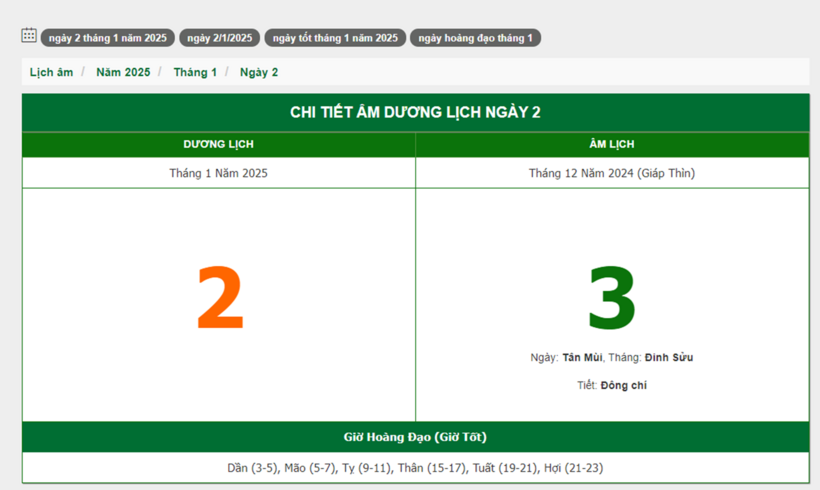Click the "Giờ Hoàng Đạo (Giờ Tốt)" section header
This screenshot has height=490, width=820.
pos(415,437)
